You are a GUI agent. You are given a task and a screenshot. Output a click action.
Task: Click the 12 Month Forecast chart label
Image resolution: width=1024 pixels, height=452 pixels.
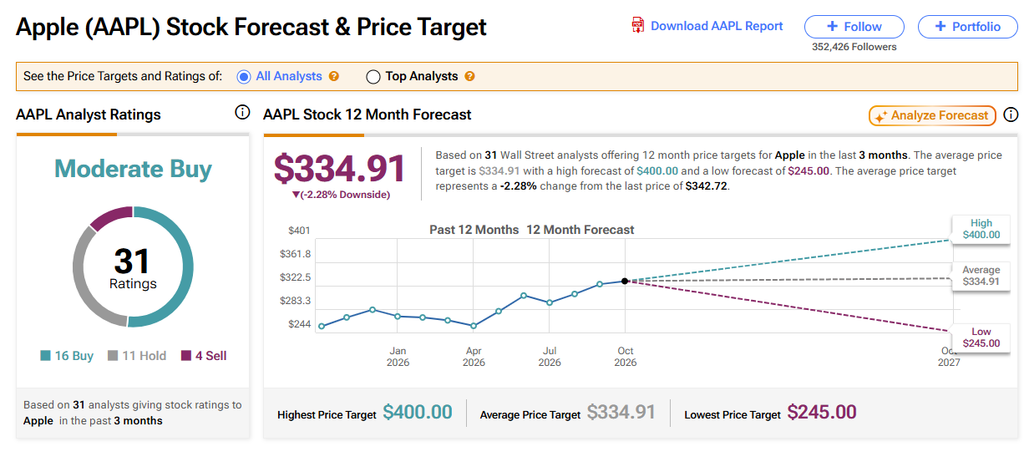(x=581, y=230)
